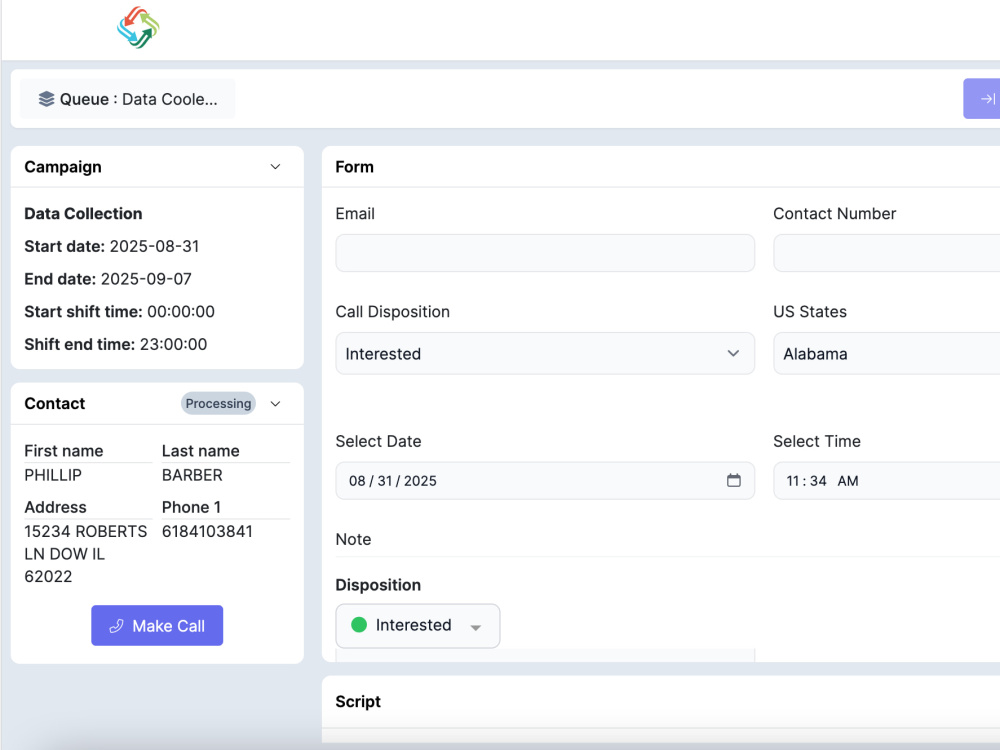Open the Call Disposition dropdown

tap(545, 353)
